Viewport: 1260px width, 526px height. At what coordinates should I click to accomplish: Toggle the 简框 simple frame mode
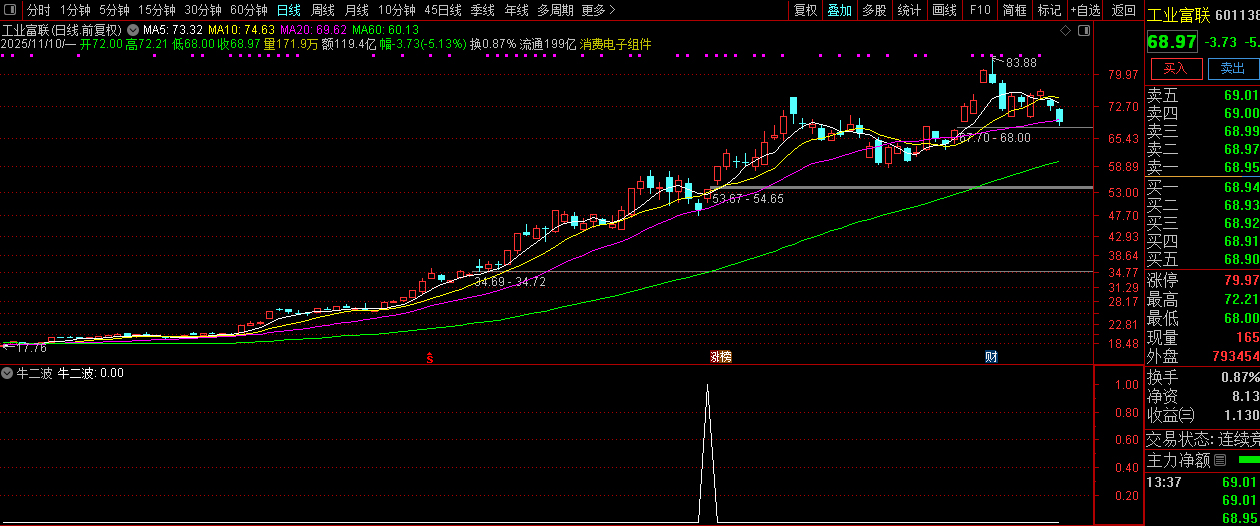coord(1014,10)
